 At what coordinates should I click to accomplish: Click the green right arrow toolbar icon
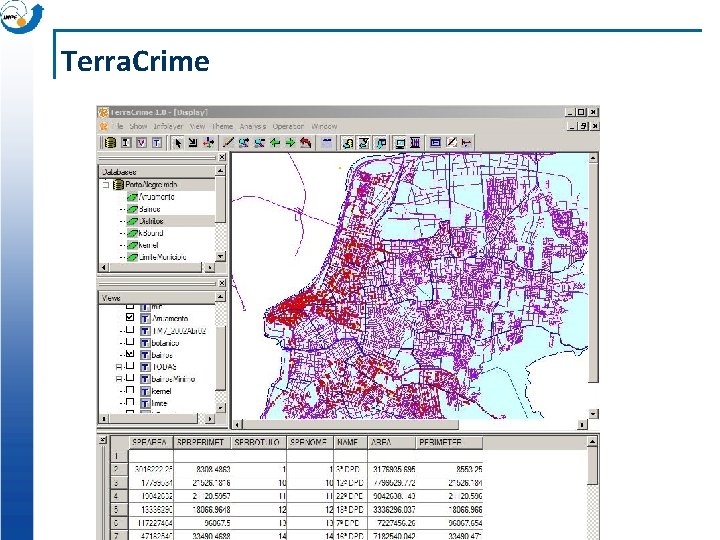coord(290,143)
